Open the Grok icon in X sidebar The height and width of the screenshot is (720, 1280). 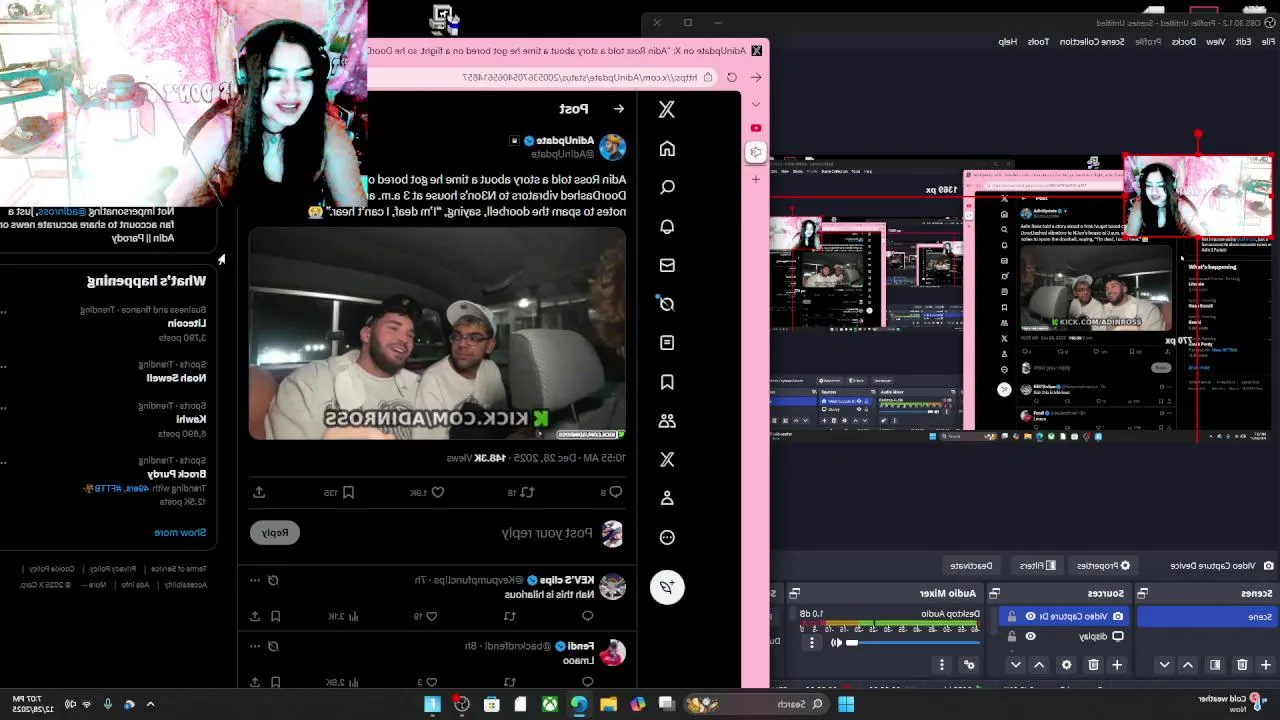[x=667, y=304]
